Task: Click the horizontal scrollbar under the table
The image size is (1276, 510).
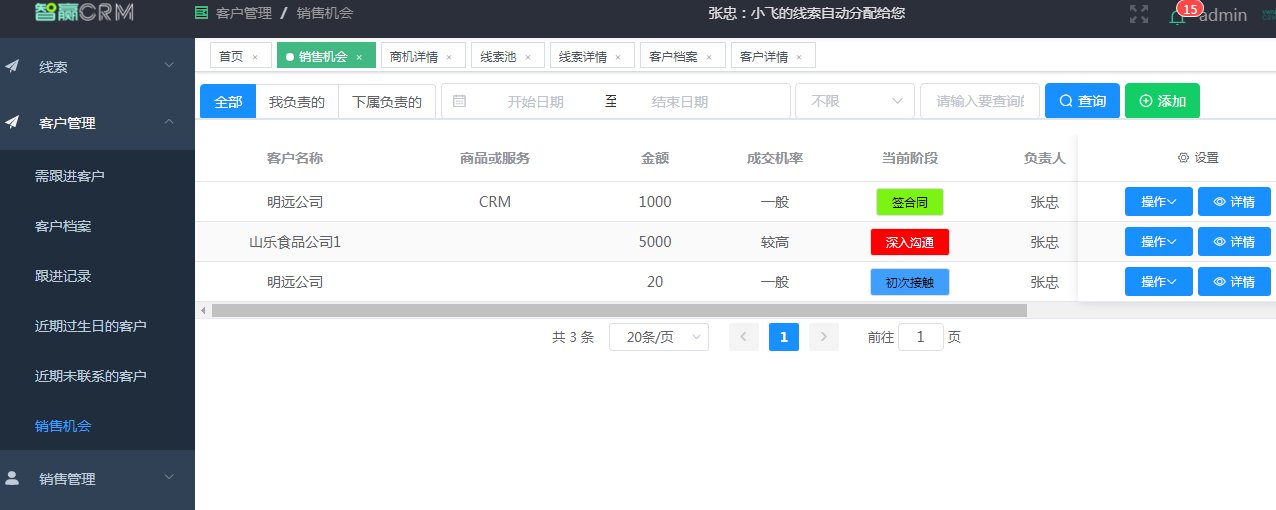Action: 619,311
